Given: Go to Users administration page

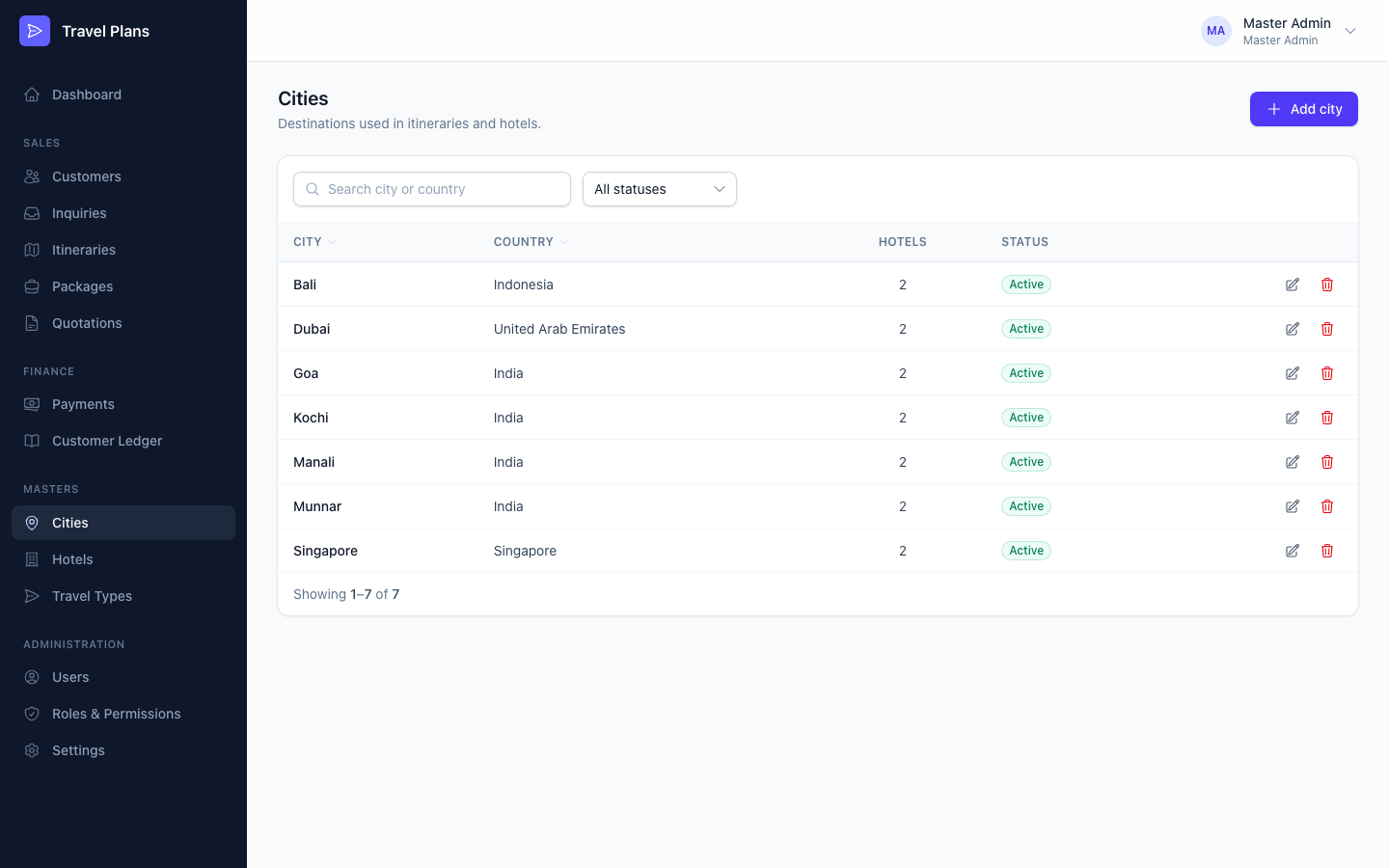Looking at the screenshot, I should coord(123,677).
